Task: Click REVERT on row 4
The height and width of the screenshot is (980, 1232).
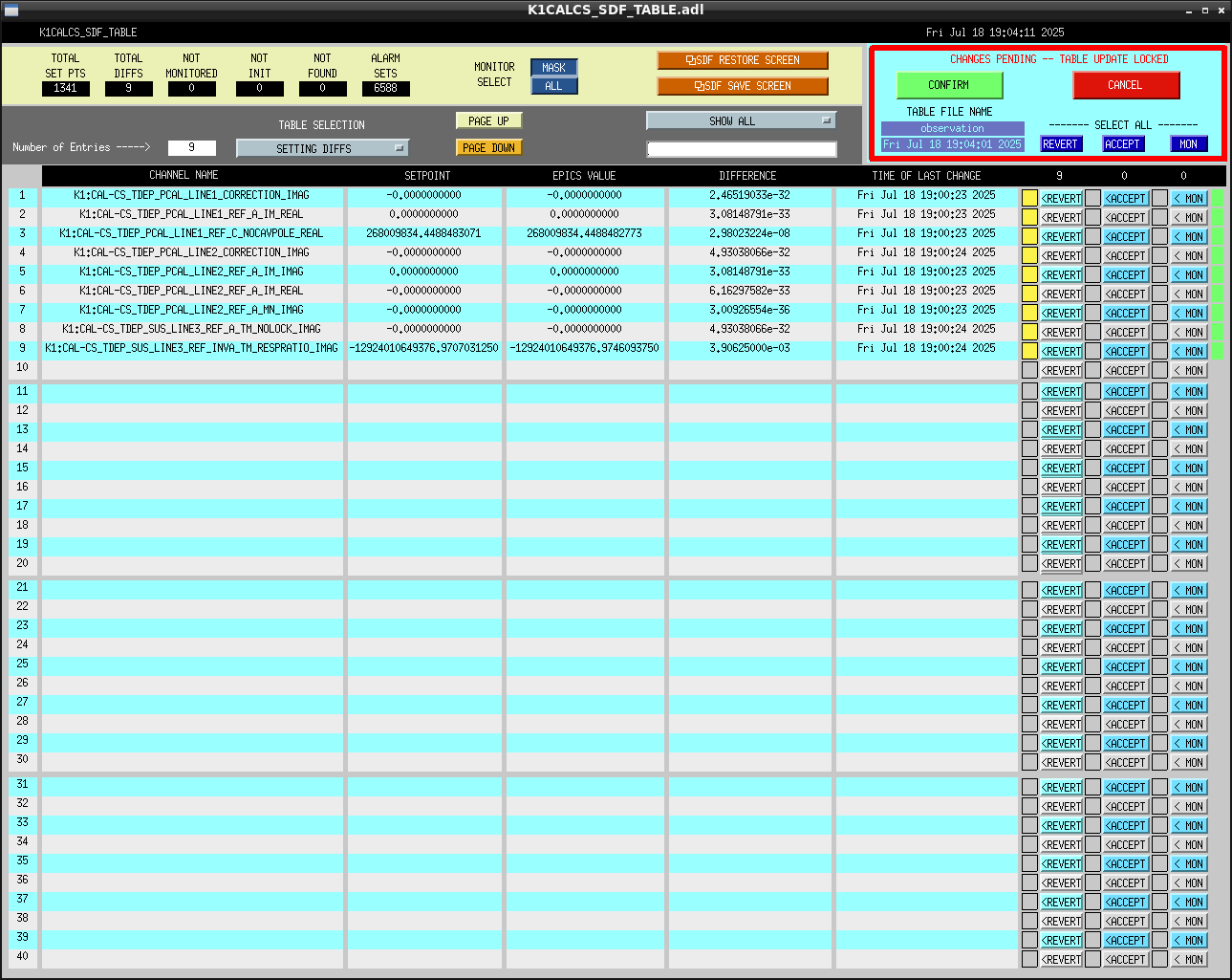Action: tap(1061, 255)
